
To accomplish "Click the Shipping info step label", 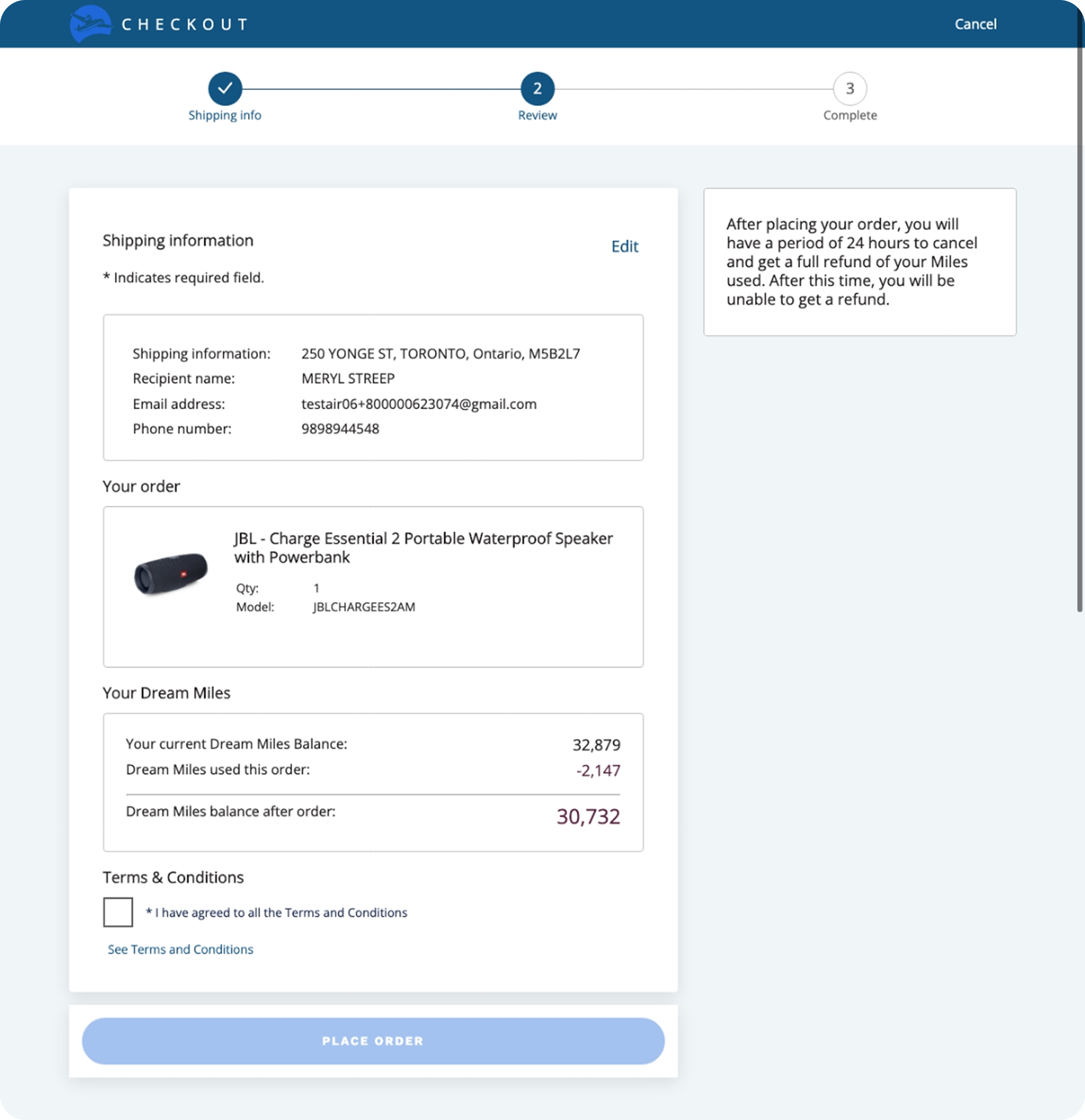I will click(x=225, y=115).
